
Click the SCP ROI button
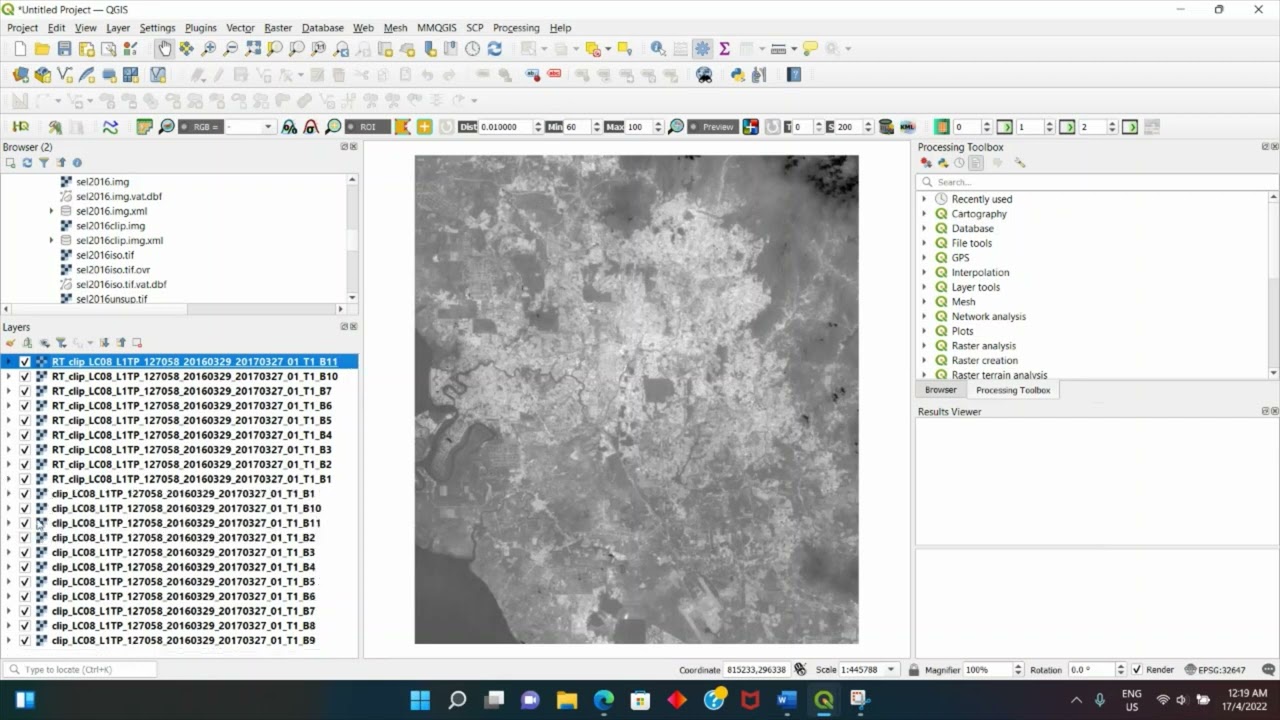click(x=368, y=127)
